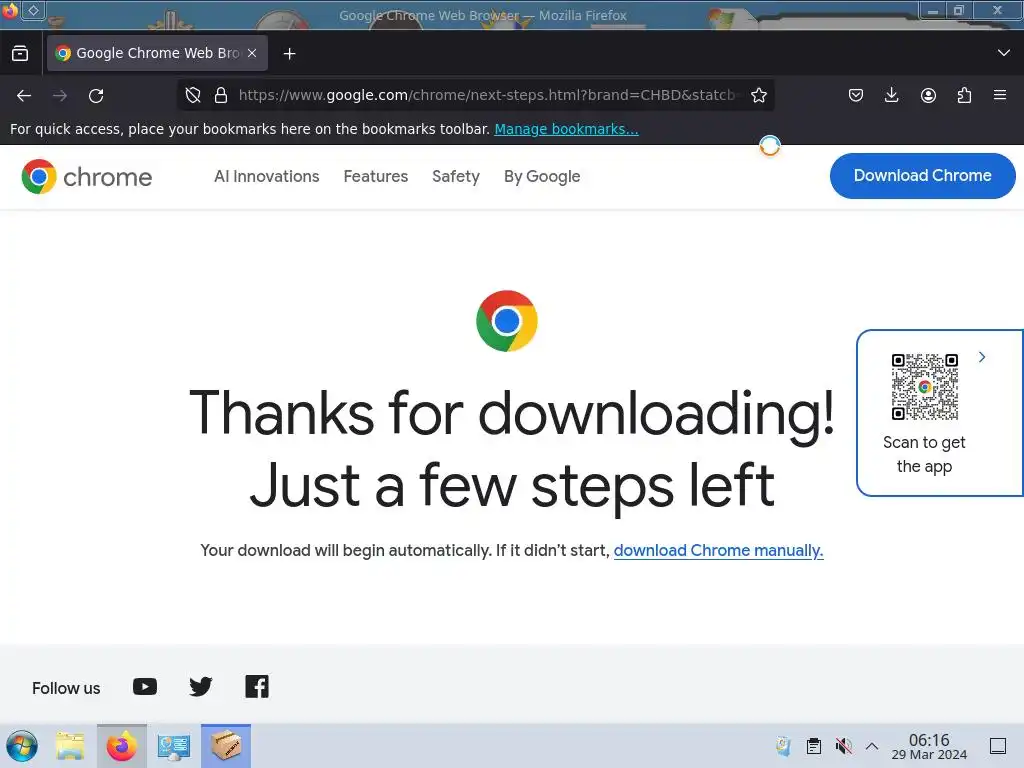Screen dimensions: 1024x768
Task: Open the Safety navigation item
Action: [456, 176]
